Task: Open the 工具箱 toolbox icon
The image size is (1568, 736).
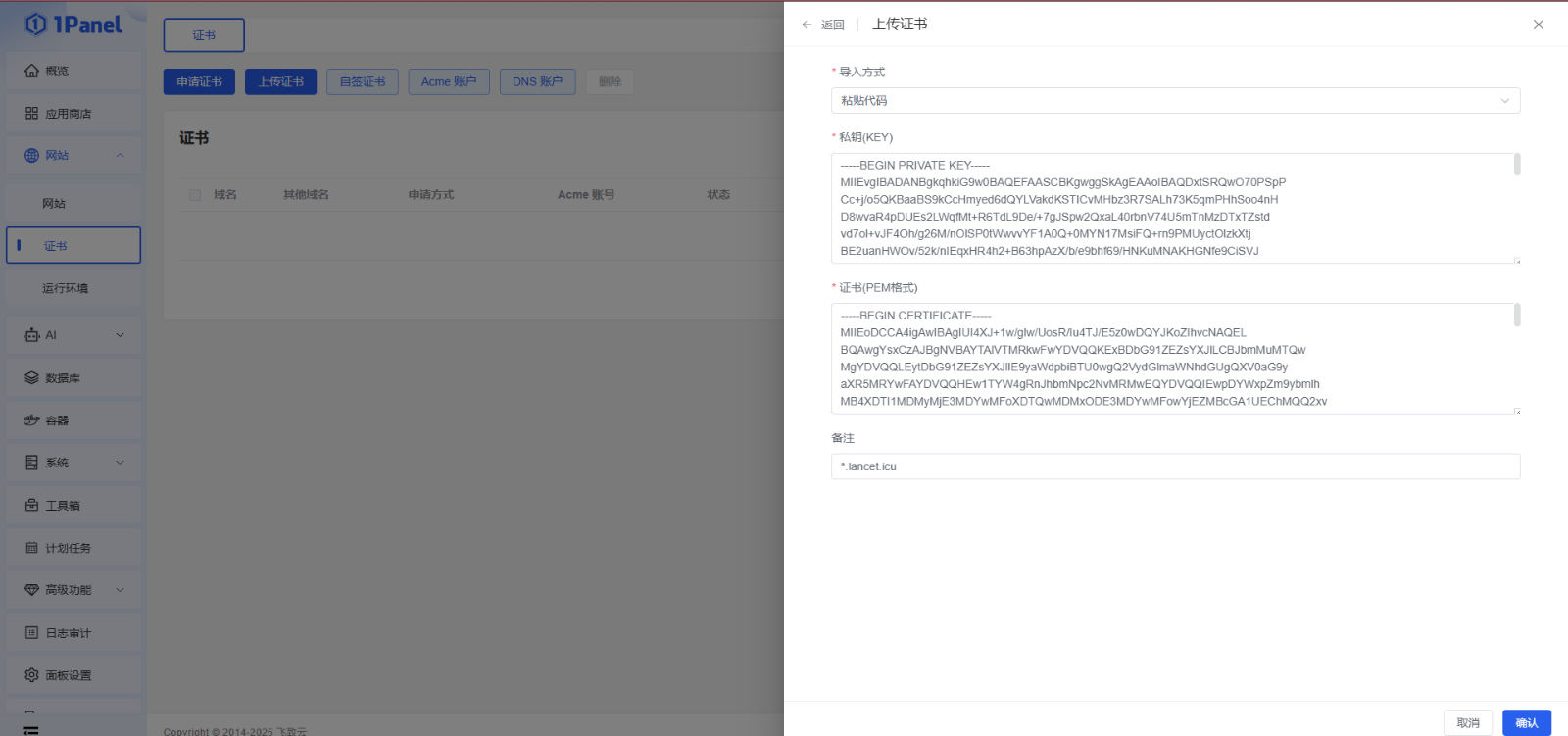Action: click(x=31, y=506)
